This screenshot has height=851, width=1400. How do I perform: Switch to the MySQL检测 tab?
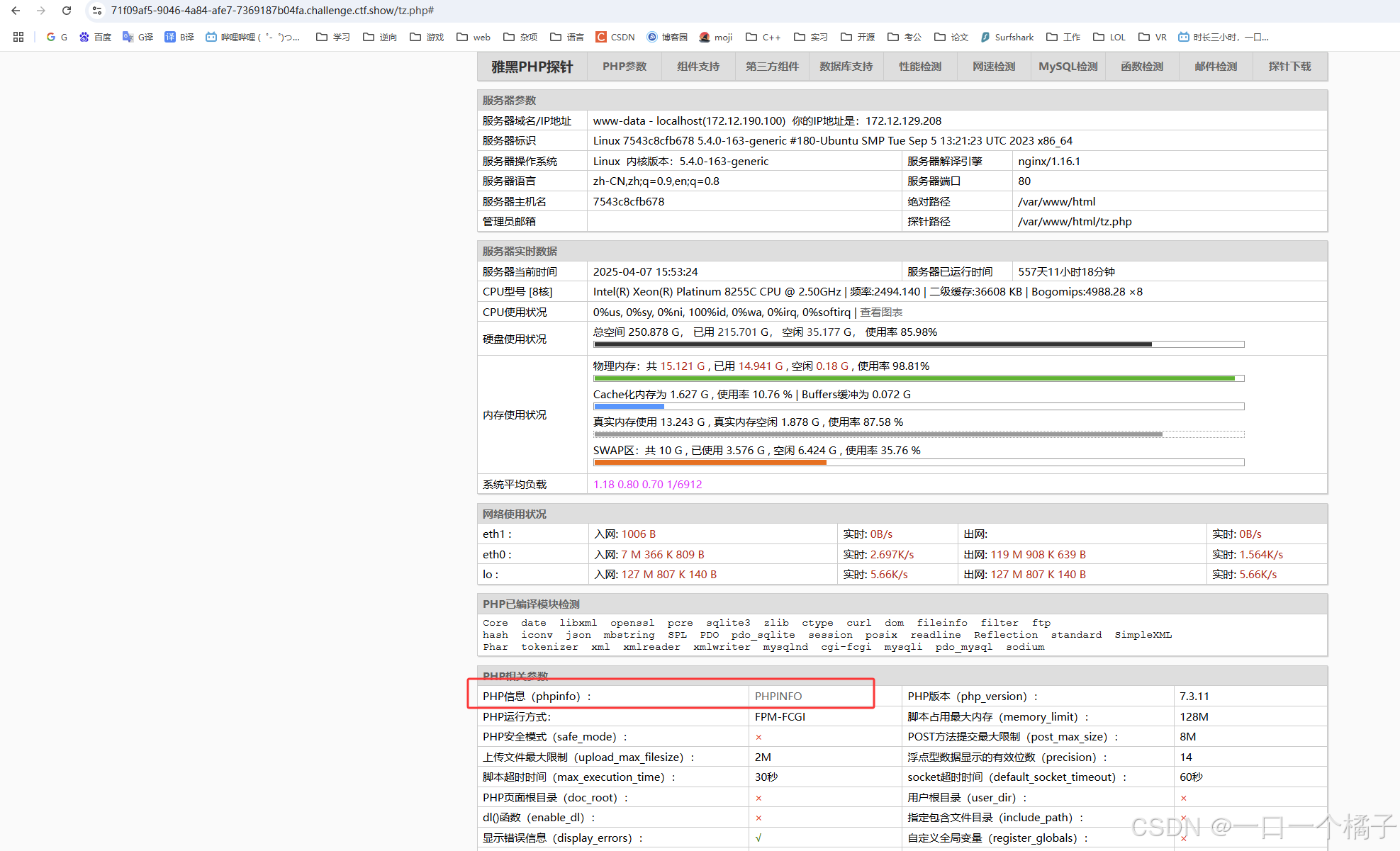[x=1068, y=67]
